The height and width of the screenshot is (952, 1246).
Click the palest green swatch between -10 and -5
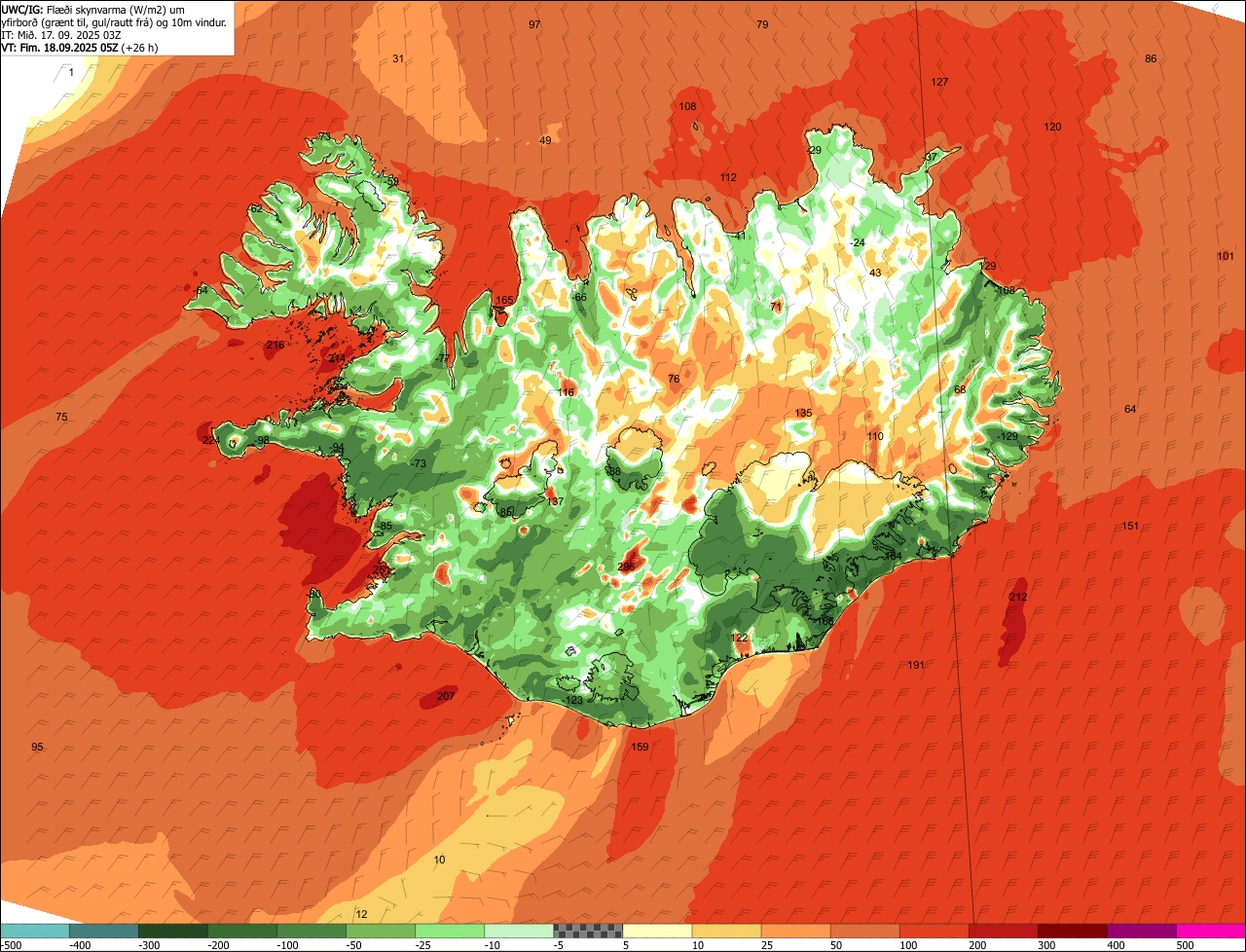[x=519, y=931]
